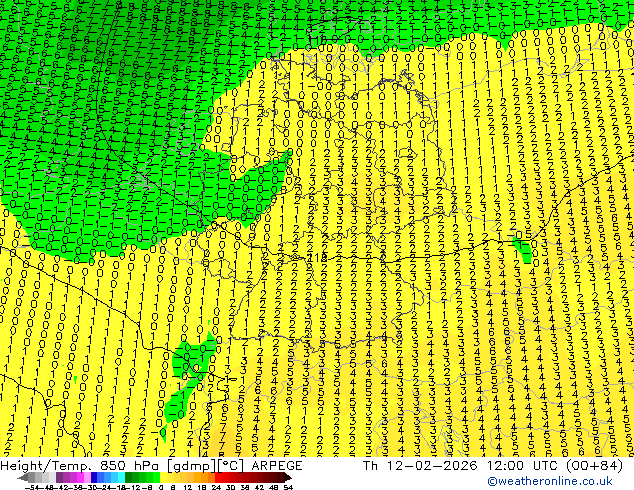The height and width of the screenshot is (490, 634).
Task: Click the 'Th 12-02-2026' forecast date text
Action: pos(420,466)
